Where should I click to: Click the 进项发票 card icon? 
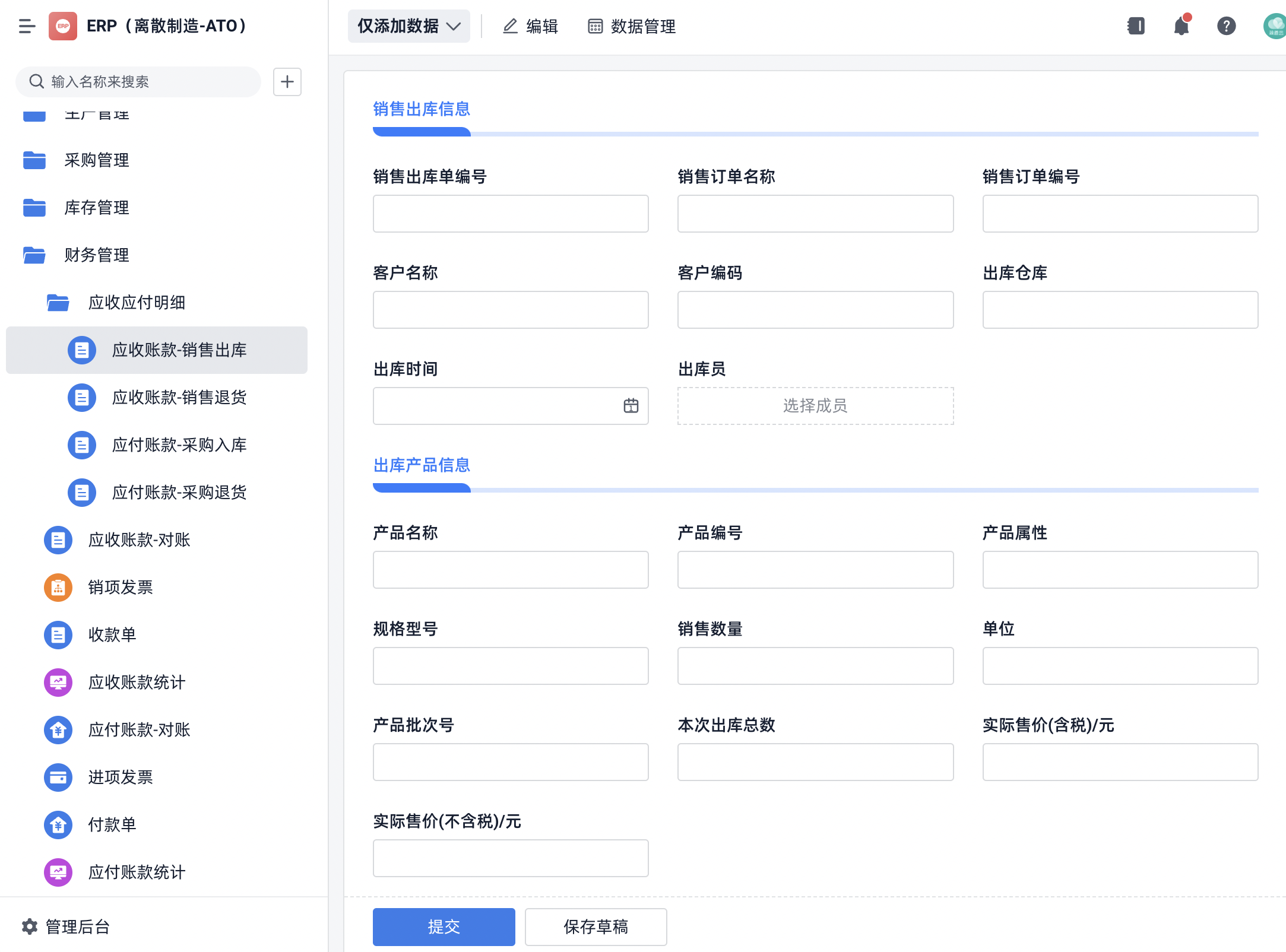point(58,778)
